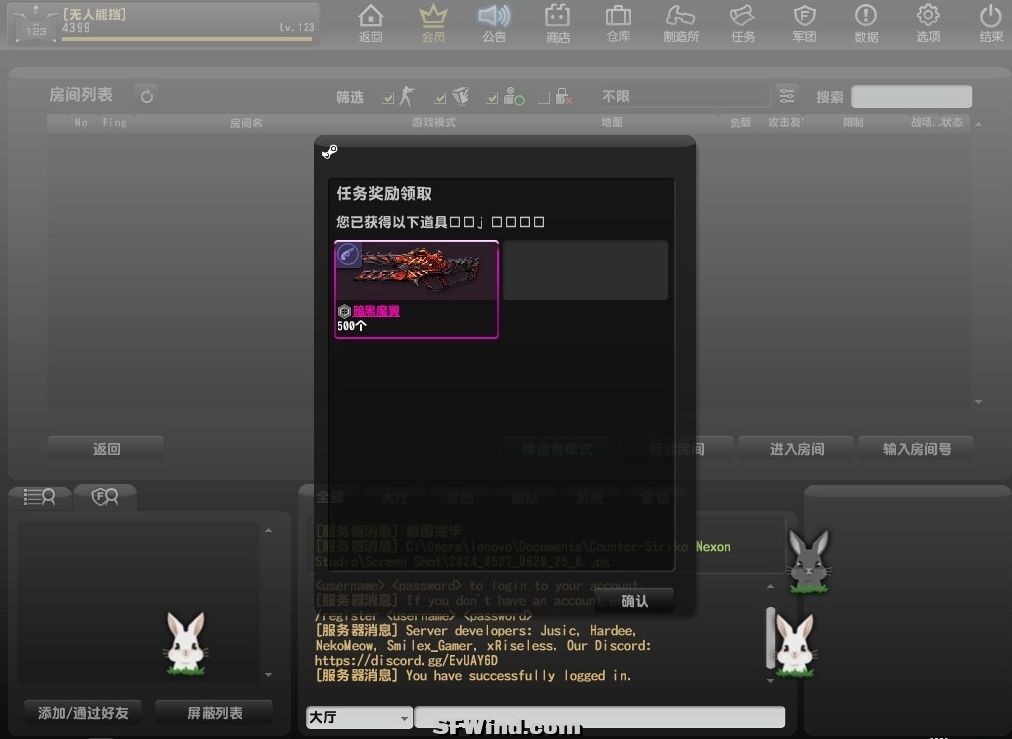Click the hexagon icon beside 暗黑魔翼
The image size is (1012, 739).
344,311
